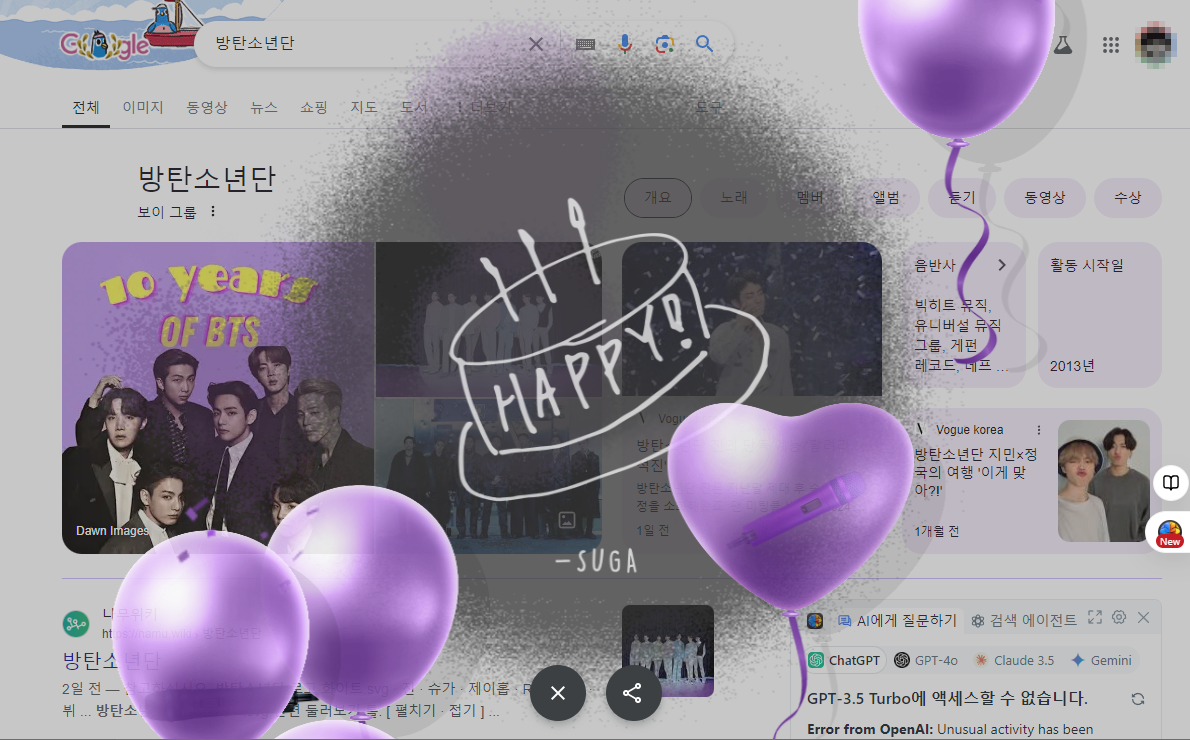Open the AI에게 질문하기 tab
Screen dimensions: 1190x740
pos(897,621)
